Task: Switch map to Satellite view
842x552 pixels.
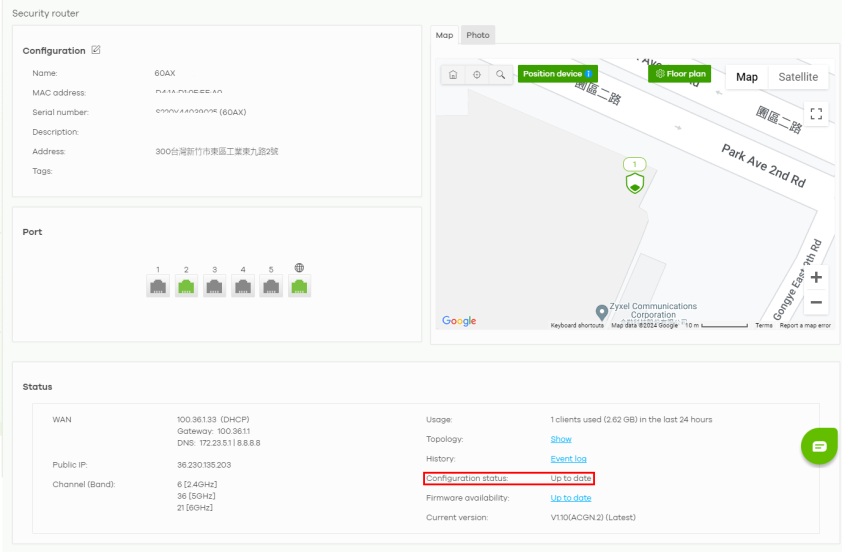Action: tap(798, 77)
